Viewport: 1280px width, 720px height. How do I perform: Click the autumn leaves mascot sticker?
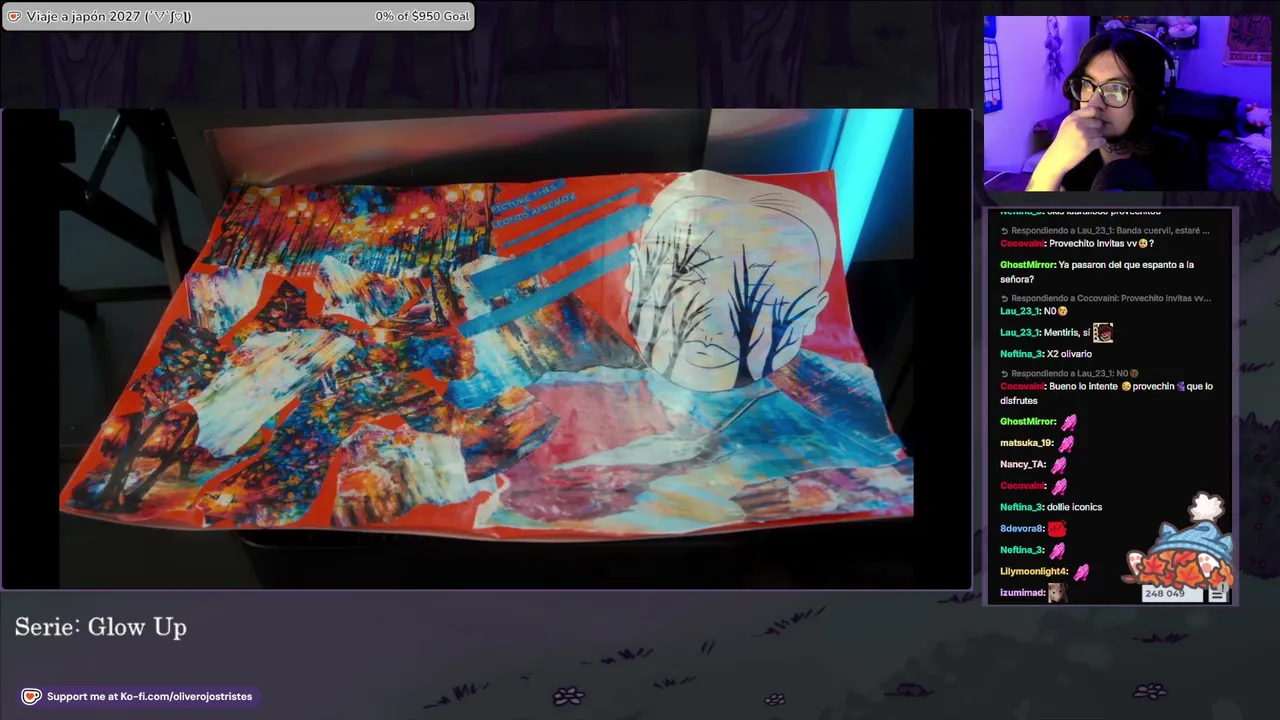[x=1181, y=543]
